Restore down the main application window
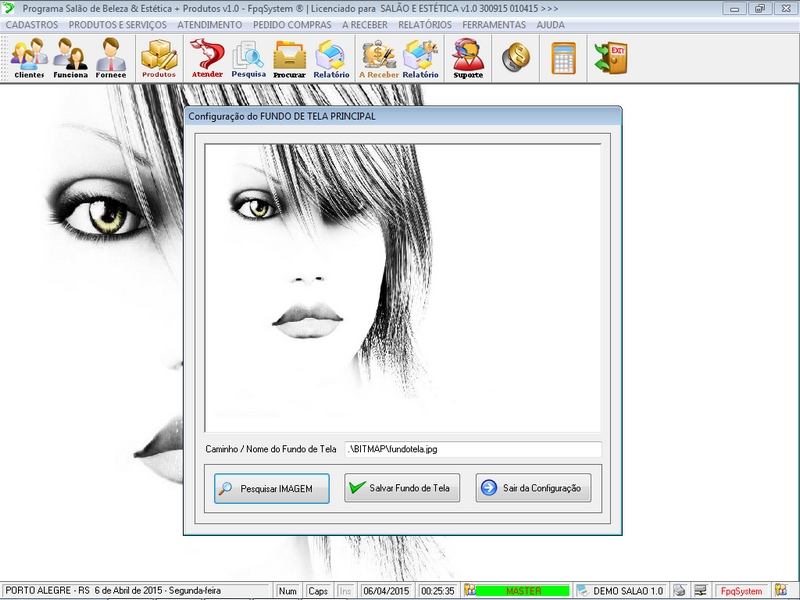The width and height of the screenshot is (800, 600). pyautogui.click(x=760, y=9)
